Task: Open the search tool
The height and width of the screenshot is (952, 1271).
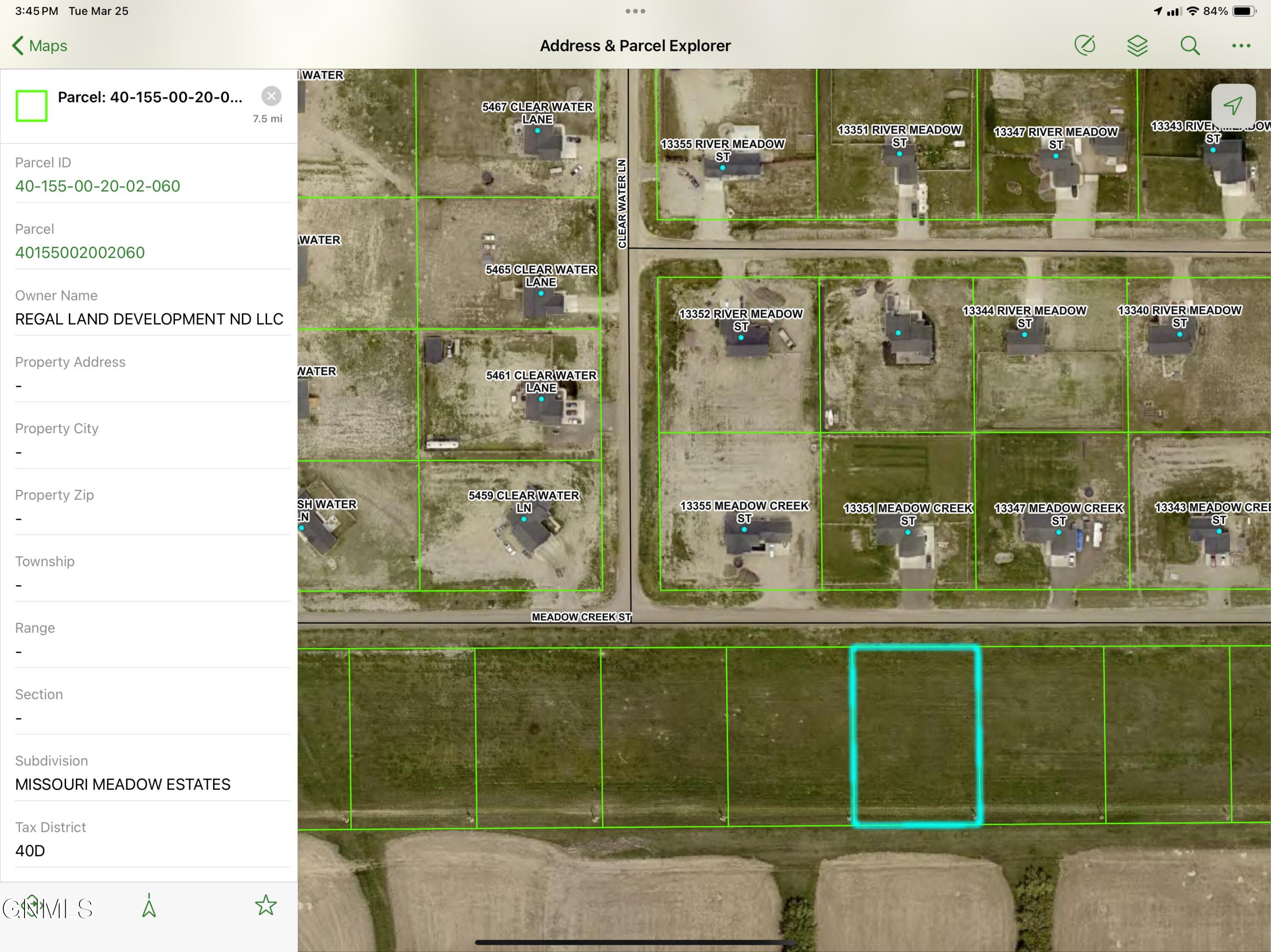Action: coord(1190,45)
